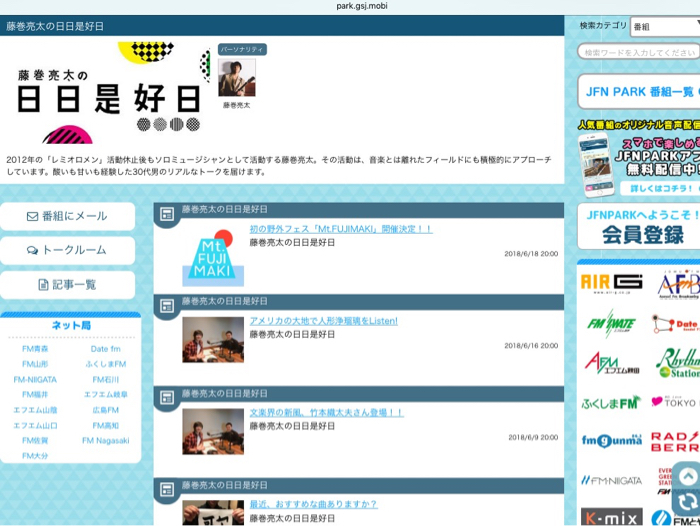The image size is (700, 526).
Task: Click article icon beside Mt.FUJIMAKI post header
Action: (x=167, y=214)
